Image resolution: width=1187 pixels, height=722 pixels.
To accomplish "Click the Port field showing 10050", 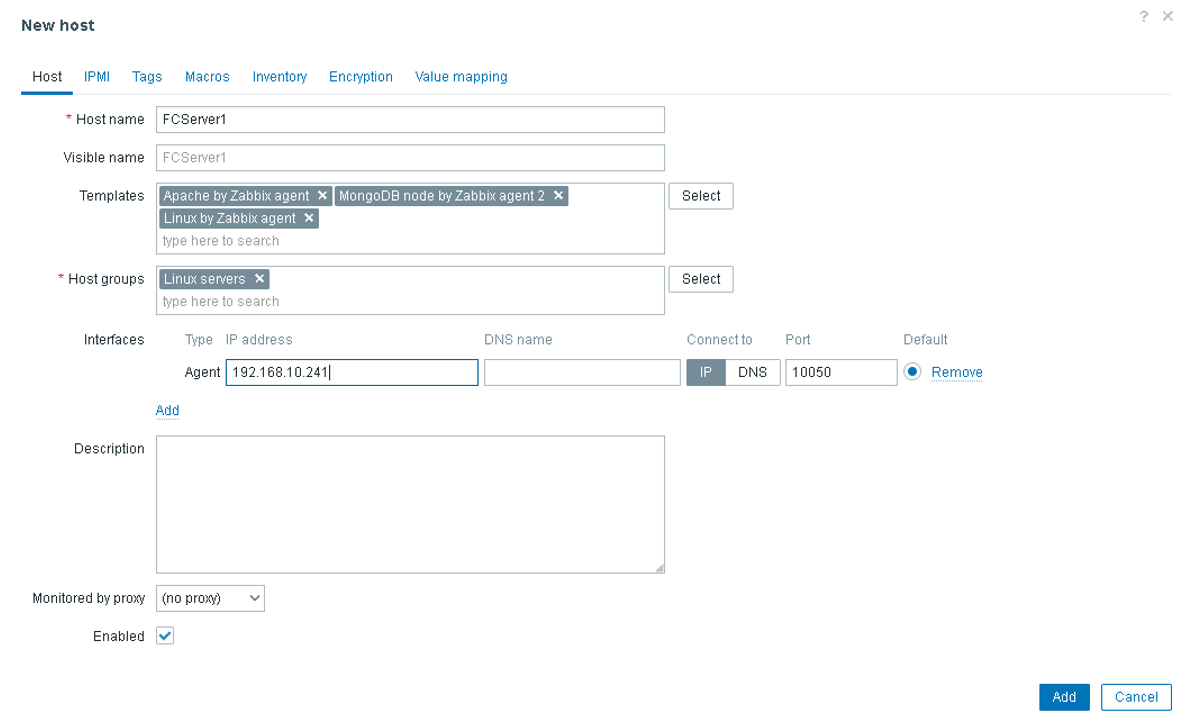I will tap(841, 372).
